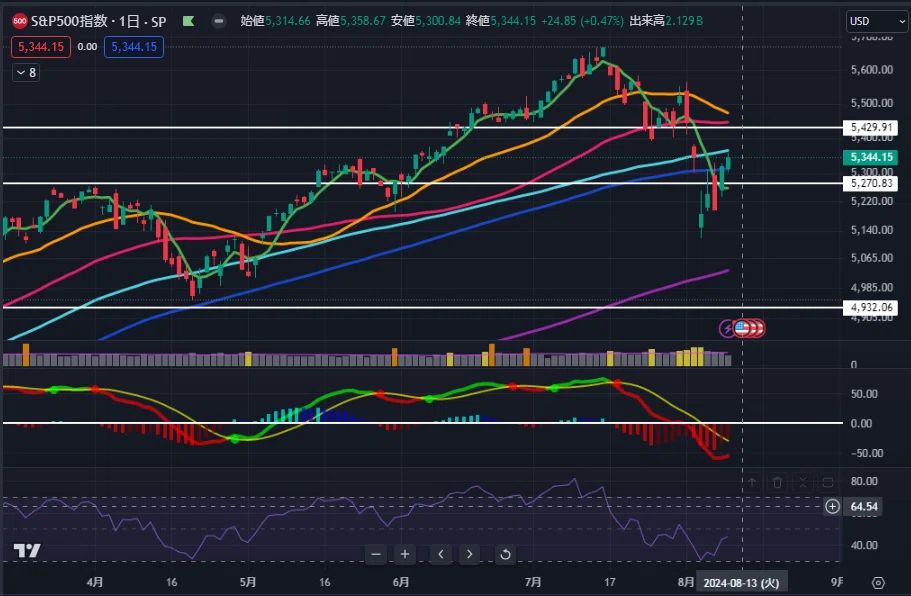This screenshot has height=596, width=911.
Task: Move chart right with right chevron
Action: pos(469,554)
